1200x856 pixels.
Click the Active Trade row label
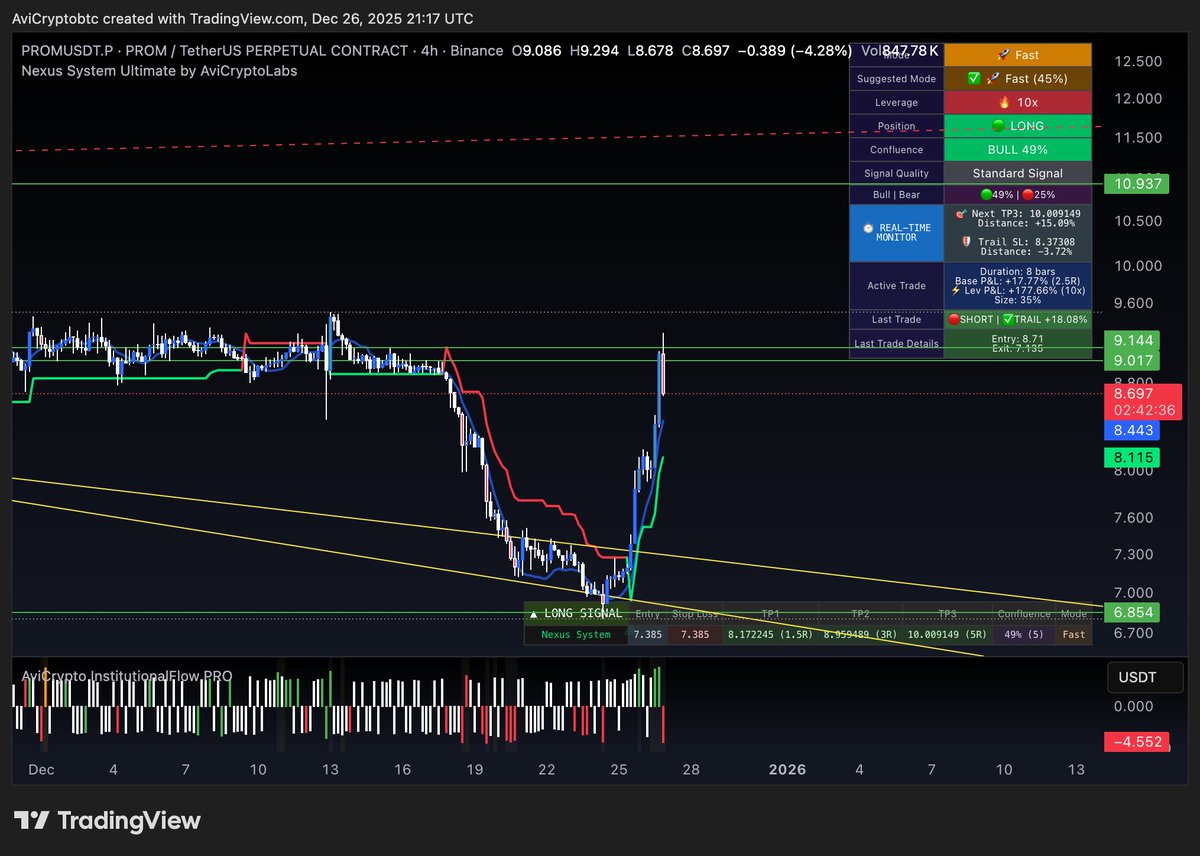[x=897, y=286]
